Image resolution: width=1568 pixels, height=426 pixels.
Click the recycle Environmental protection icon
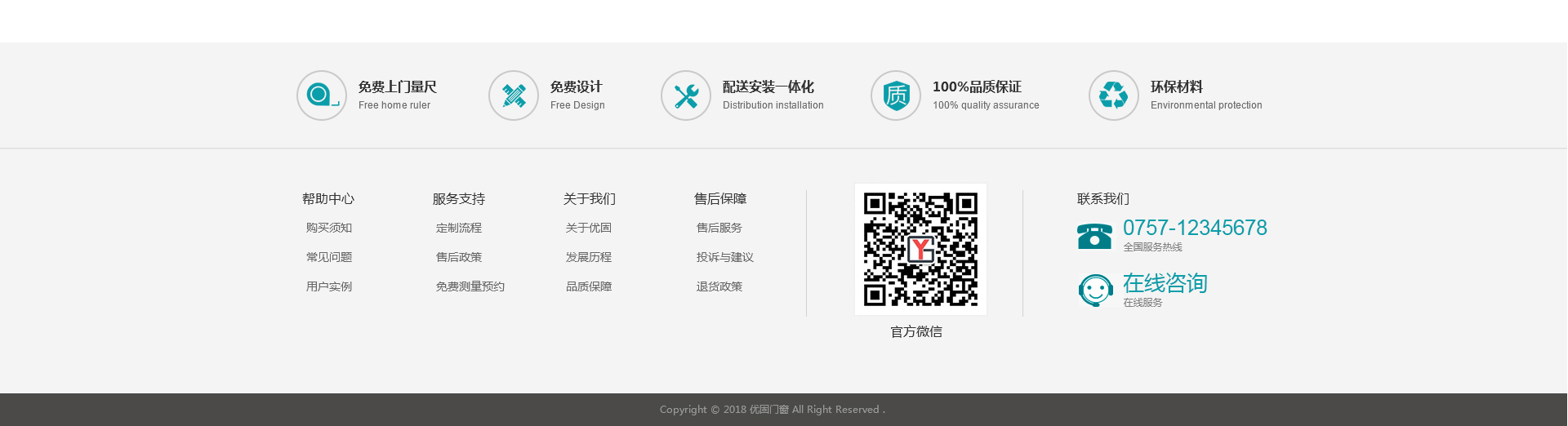point(1113,95)
